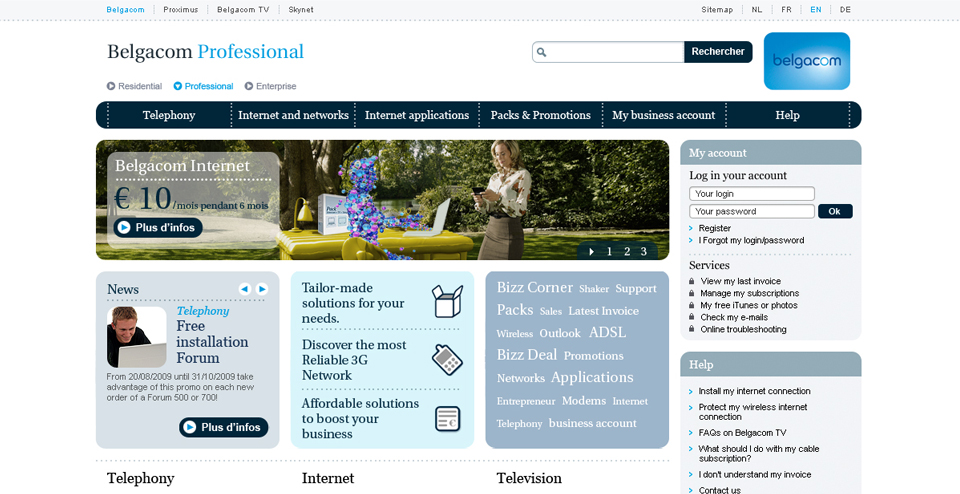
Task: Open the Register link
Action: click(714, 228)
